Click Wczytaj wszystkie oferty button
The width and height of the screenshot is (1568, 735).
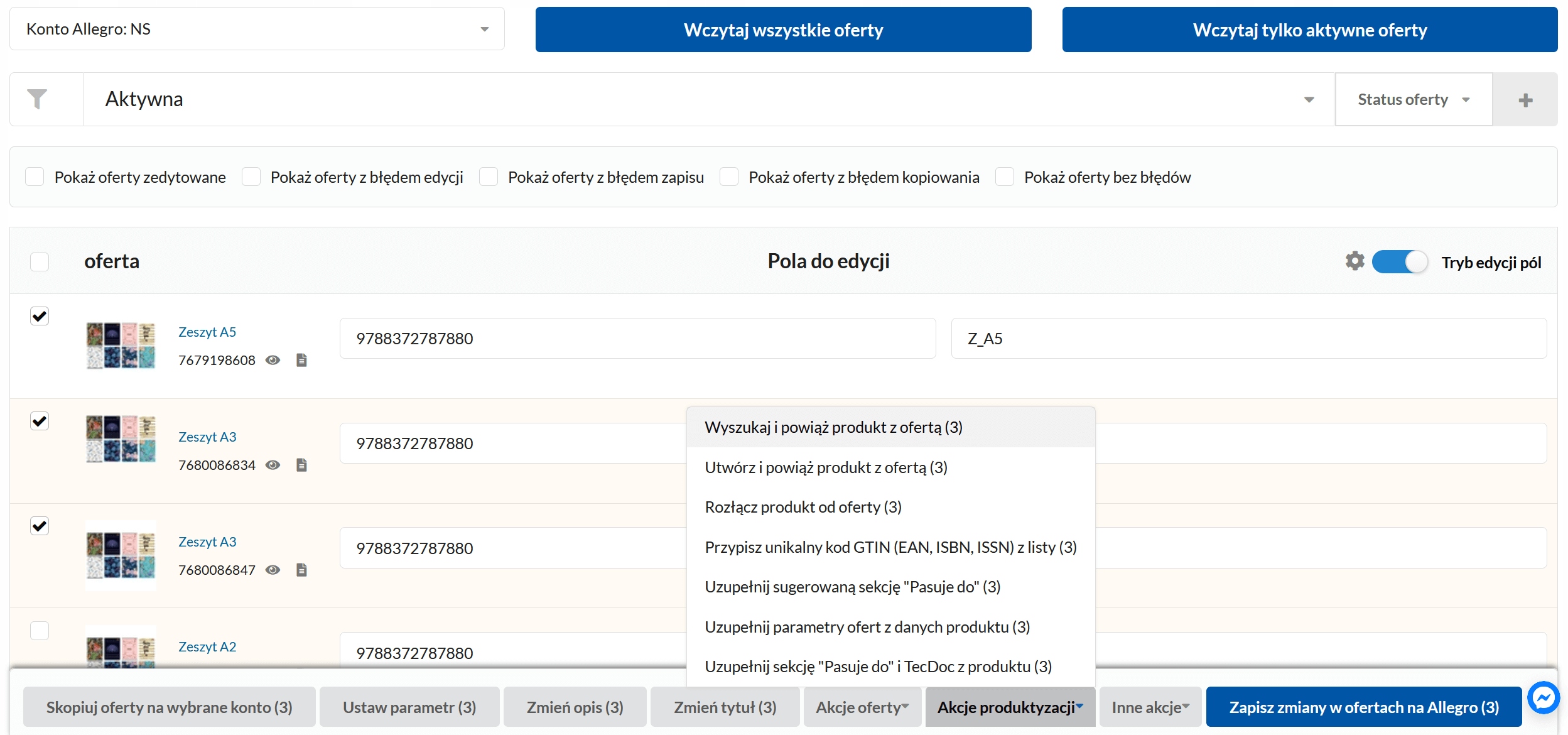click(783, 30)
